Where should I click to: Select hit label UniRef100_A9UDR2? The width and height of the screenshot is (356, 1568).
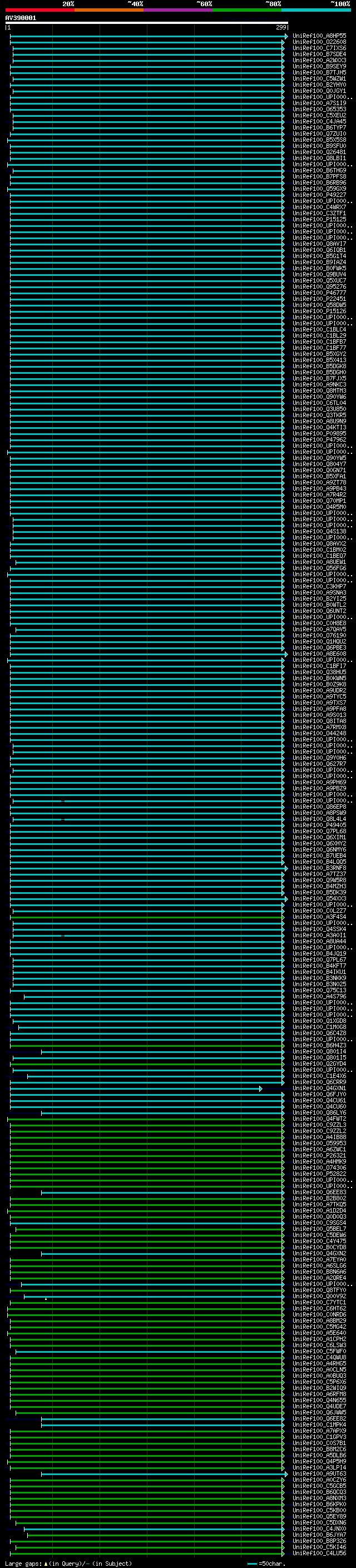click(319, 690)
